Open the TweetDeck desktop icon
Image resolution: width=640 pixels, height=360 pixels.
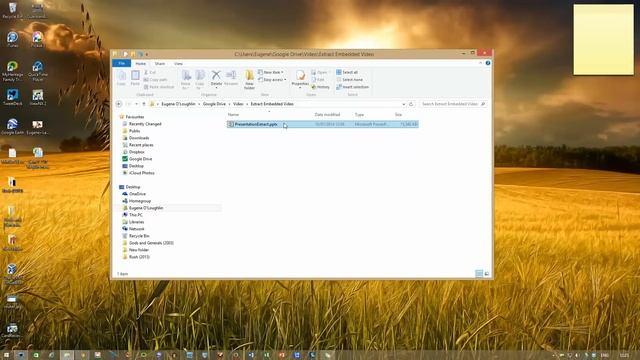click(x=13, y=98)
